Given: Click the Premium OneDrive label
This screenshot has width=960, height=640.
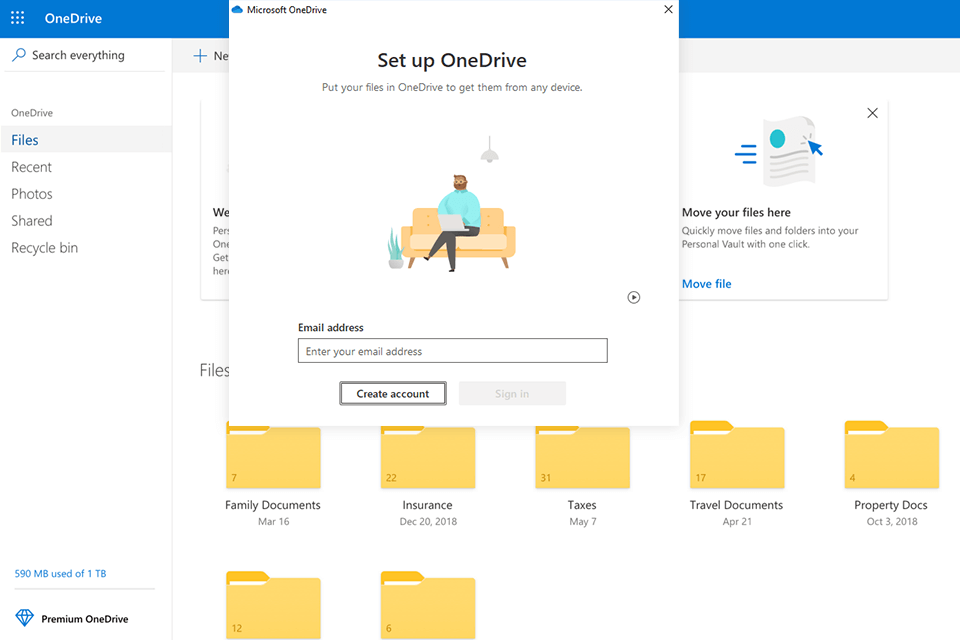Looking at the screenshot, I should [85, 619].
